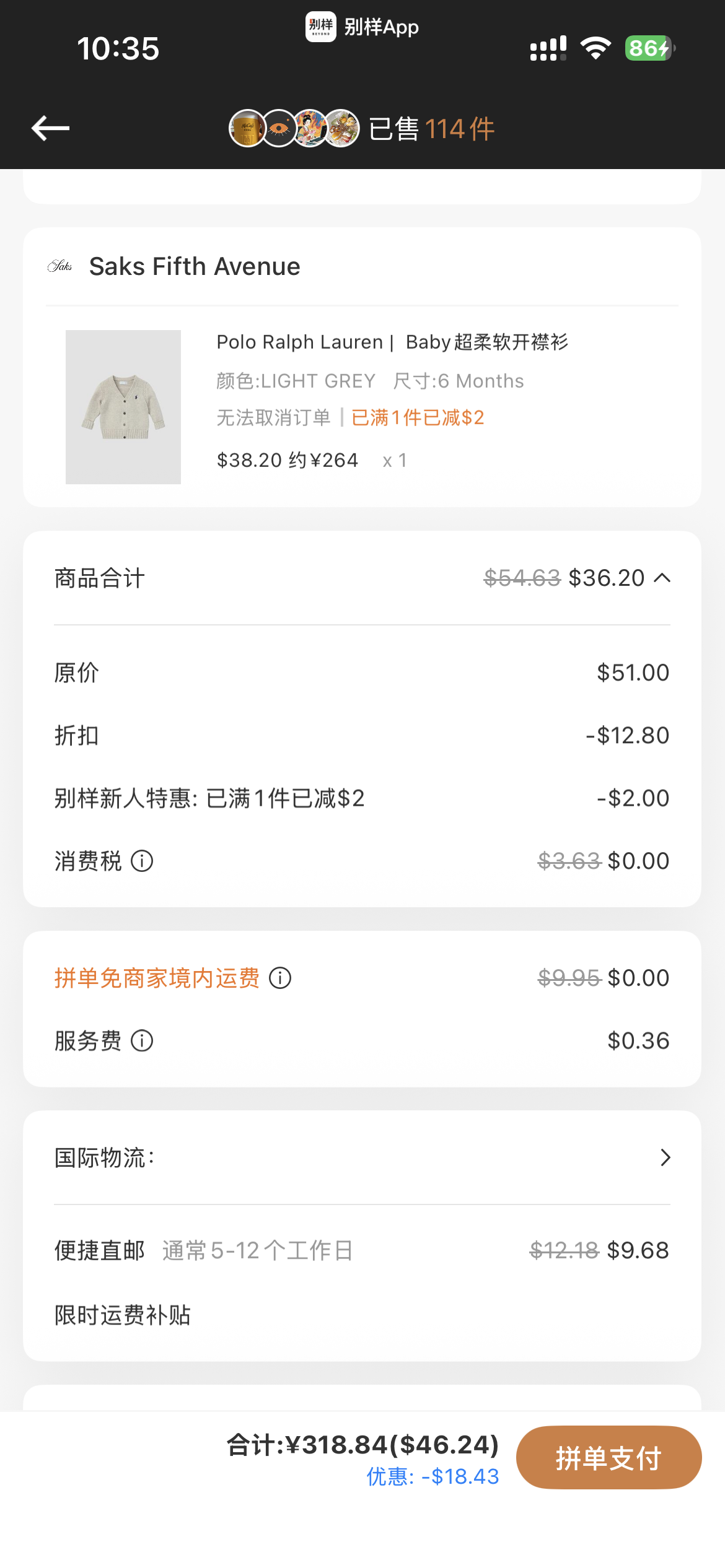Tap the blue 优惠 -$18.43 discount text
725x1568 pixels.
(433, 1476)
